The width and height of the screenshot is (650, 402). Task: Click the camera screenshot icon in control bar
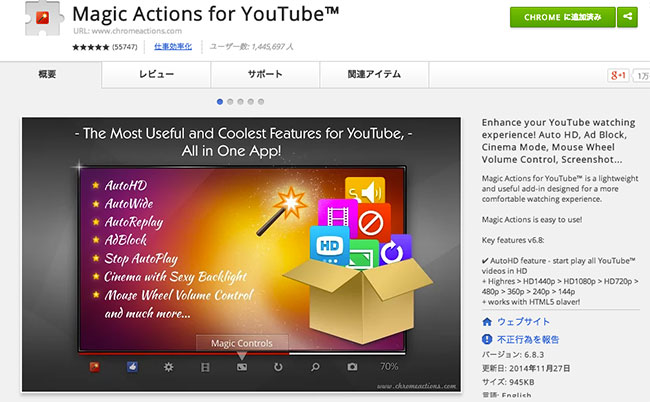[352, 367]
